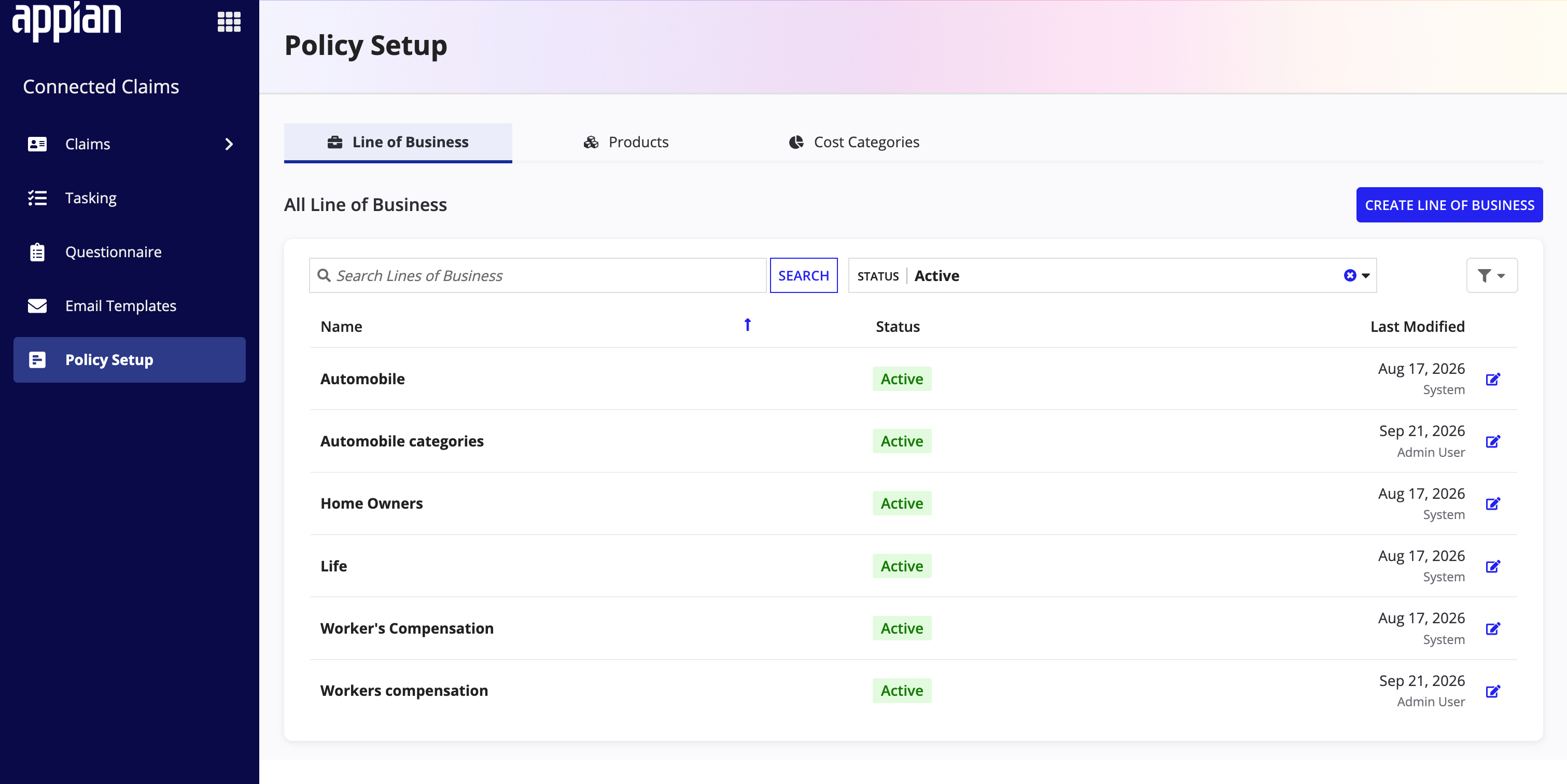Edit the Automobile line of business
Screen dimensions: 1567x784
coord(1493,380)
